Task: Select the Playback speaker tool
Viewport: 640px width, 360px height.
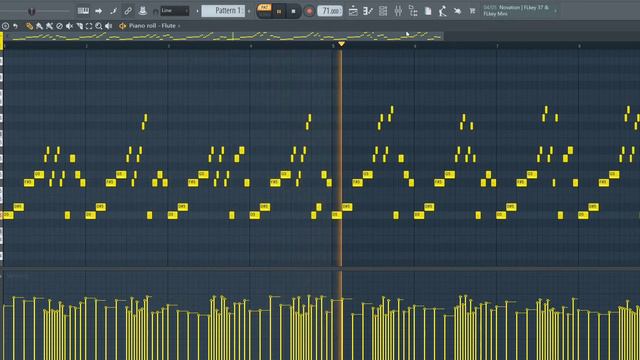Action: click(x=109, y=26)
